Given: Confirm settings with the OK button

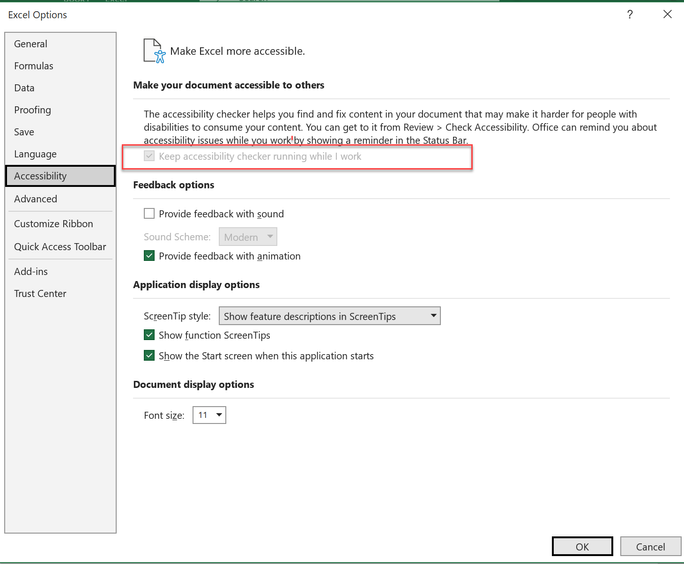Looking at the screenshot, I should pos(582,547).
